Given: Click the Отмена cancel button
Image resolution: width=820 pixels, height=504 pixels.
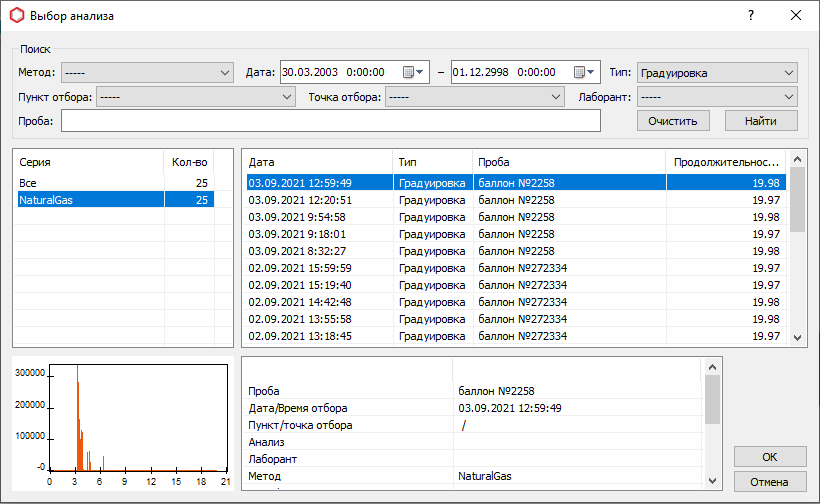Looking at the screenshot, I should (769, 482).
